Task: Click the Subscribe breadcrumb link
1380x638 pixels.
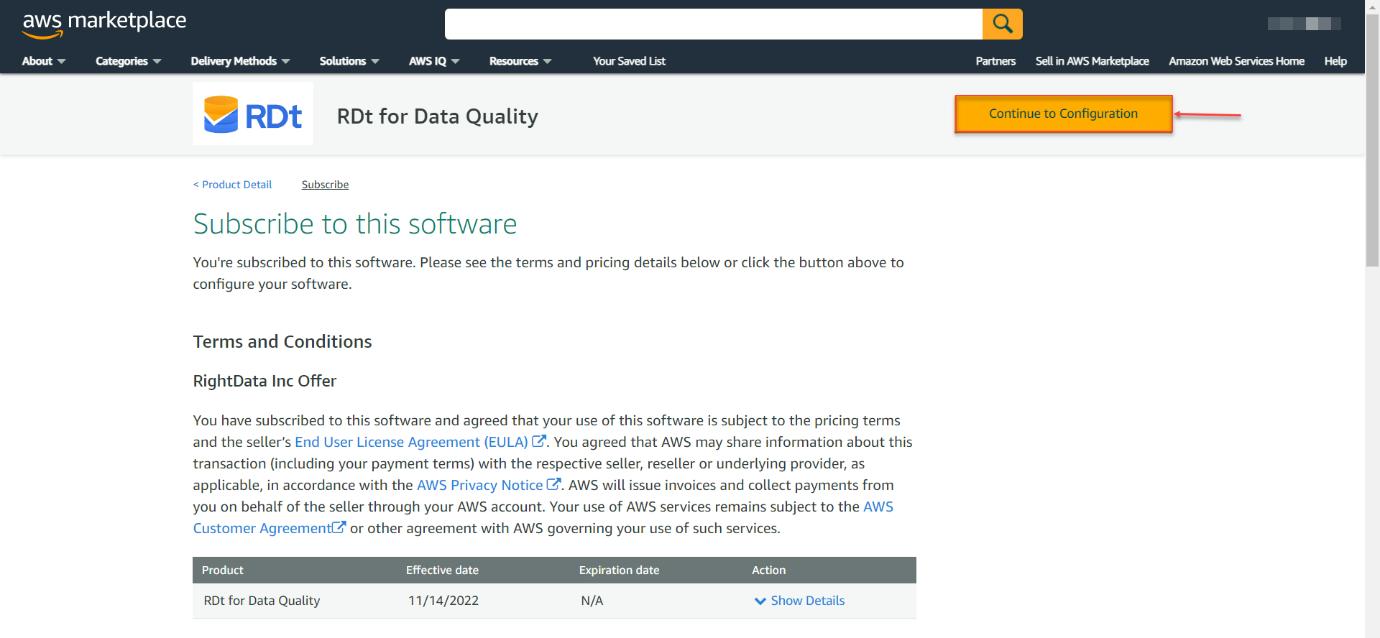Action: [325, 184]
